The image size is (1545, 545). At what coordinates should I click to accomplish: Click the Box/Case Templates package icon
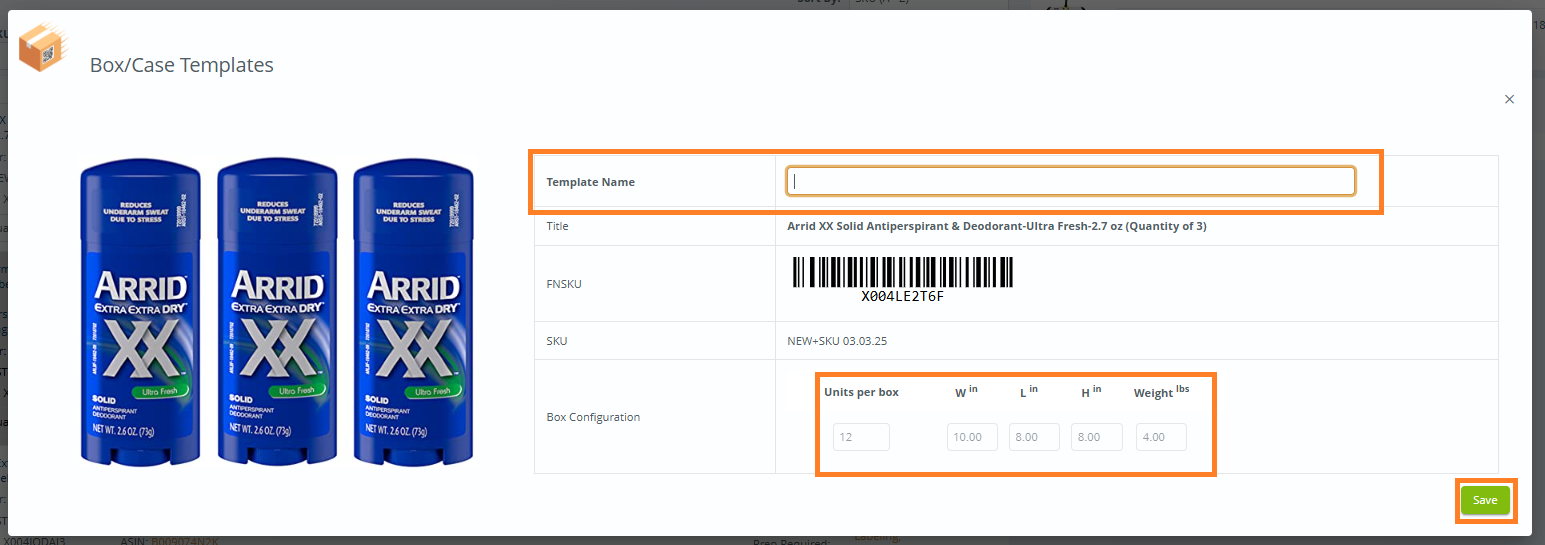click(x=43, y=48)
